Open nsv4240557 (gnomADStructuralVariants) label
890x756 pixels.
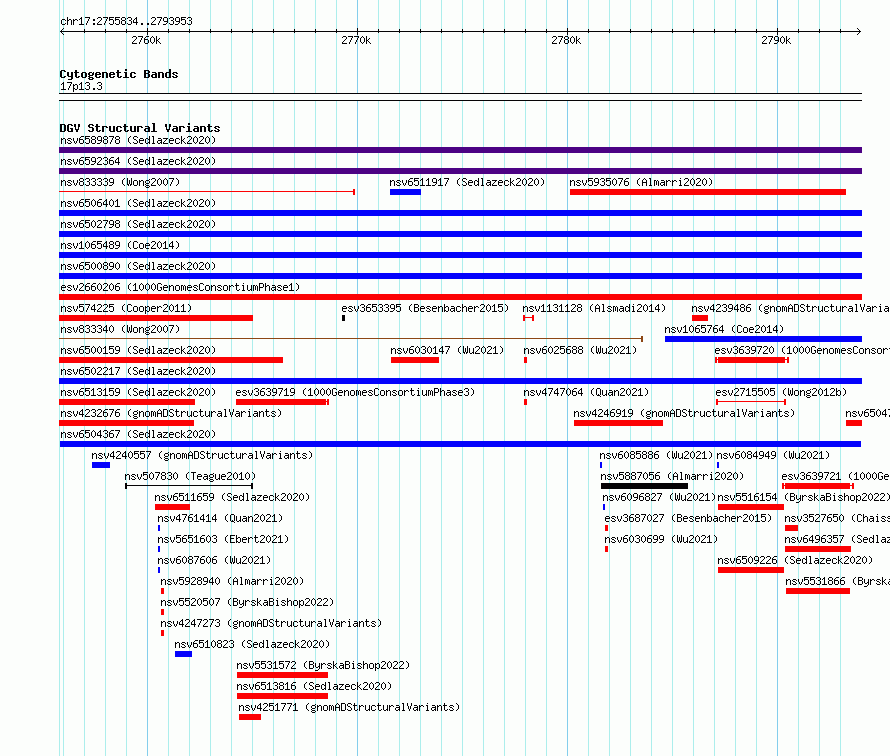202,455
